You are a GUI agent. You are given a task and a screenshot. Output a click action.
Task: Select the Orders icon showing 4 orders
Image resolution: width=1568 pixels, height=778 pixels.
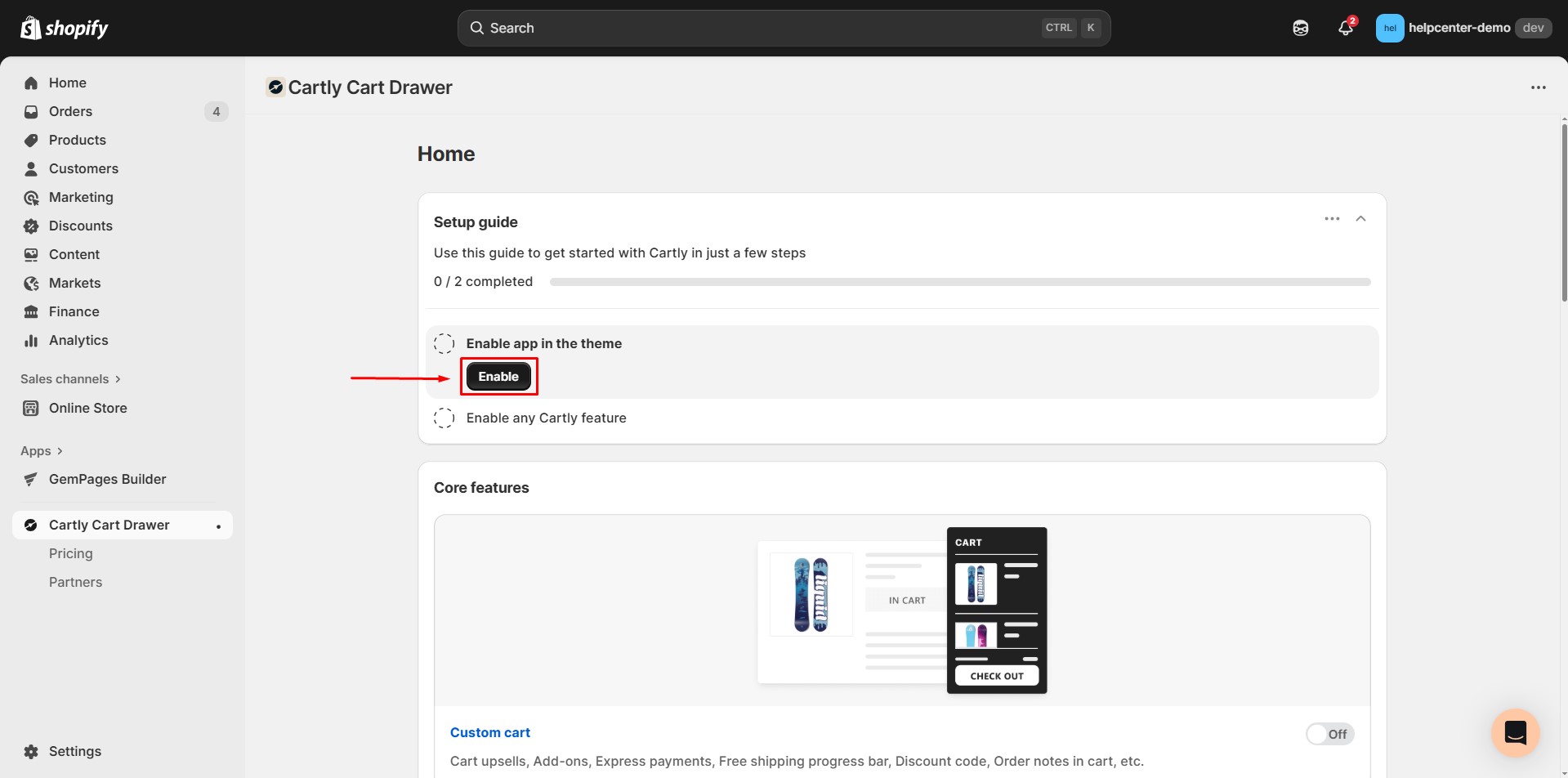pyautogui.click(x=30, y=111)
